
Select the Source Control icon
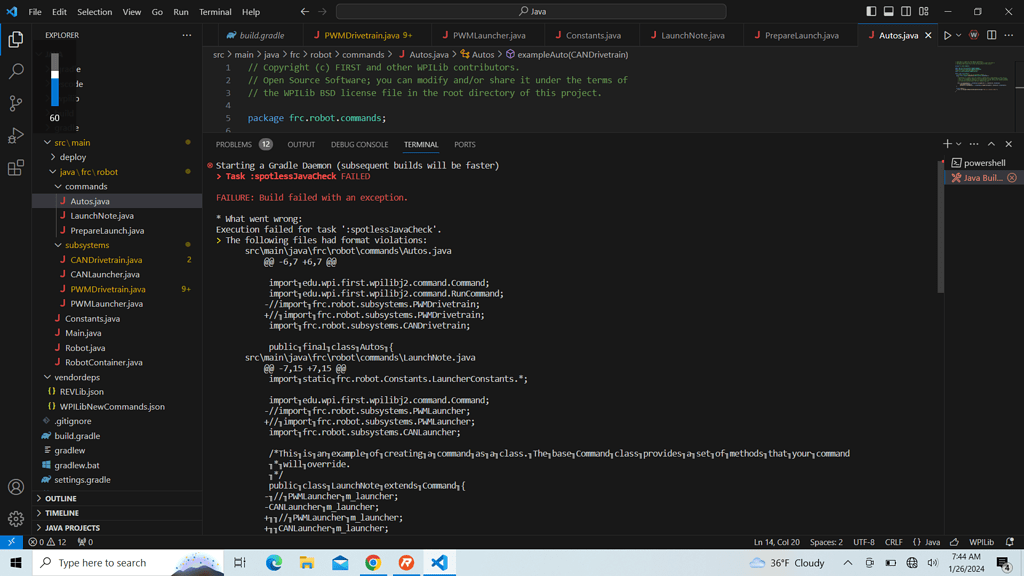point(14,102)
